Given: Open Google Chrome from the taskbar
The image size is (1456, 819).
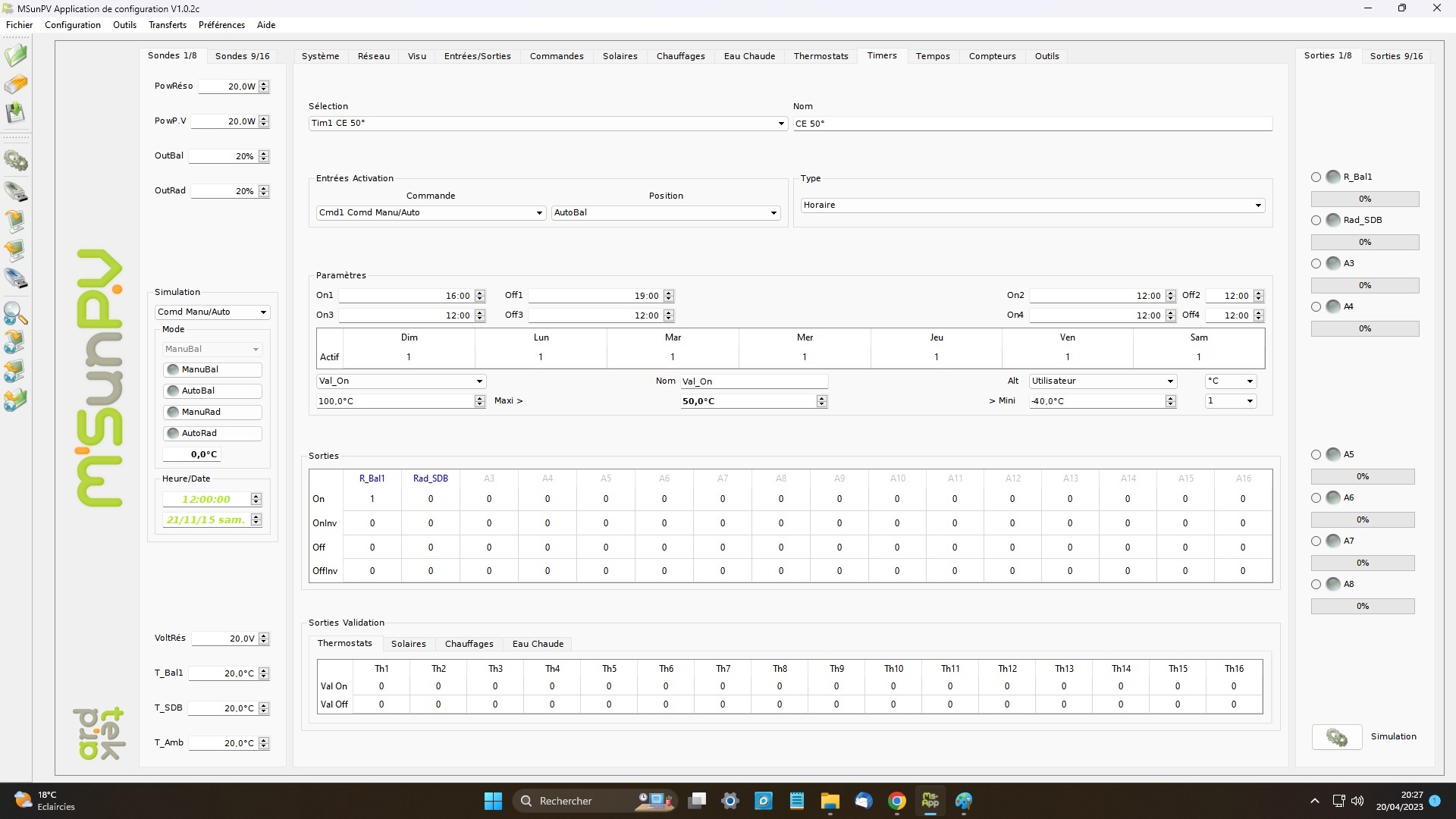Looking at the screenshot, I should (x=897, y=801).
